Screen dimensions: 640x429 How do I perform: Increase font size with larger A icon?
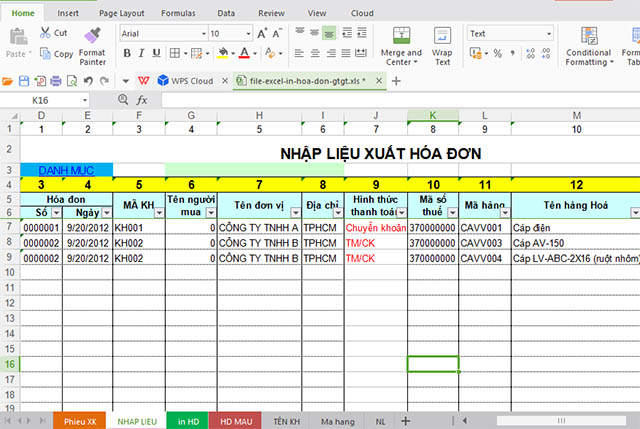click(x=262, y=33)
